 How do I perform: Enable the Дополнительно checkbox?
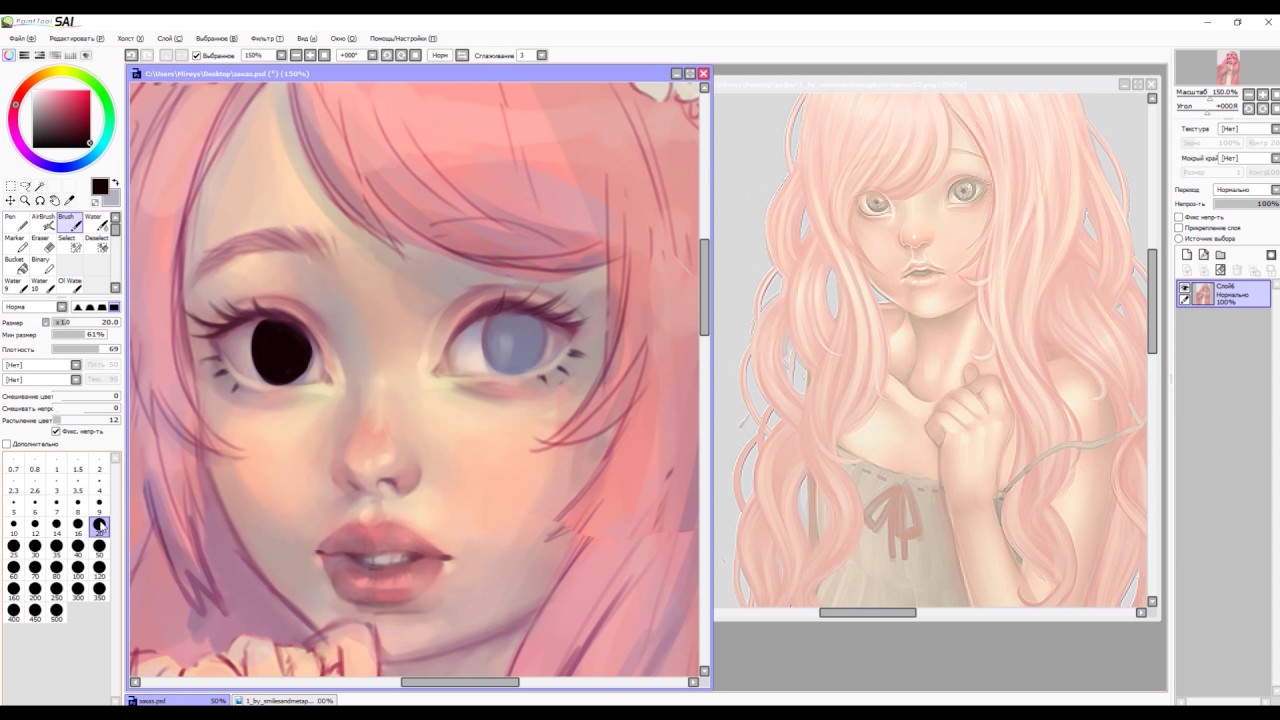pyautogui.click(x=7, y=444)
